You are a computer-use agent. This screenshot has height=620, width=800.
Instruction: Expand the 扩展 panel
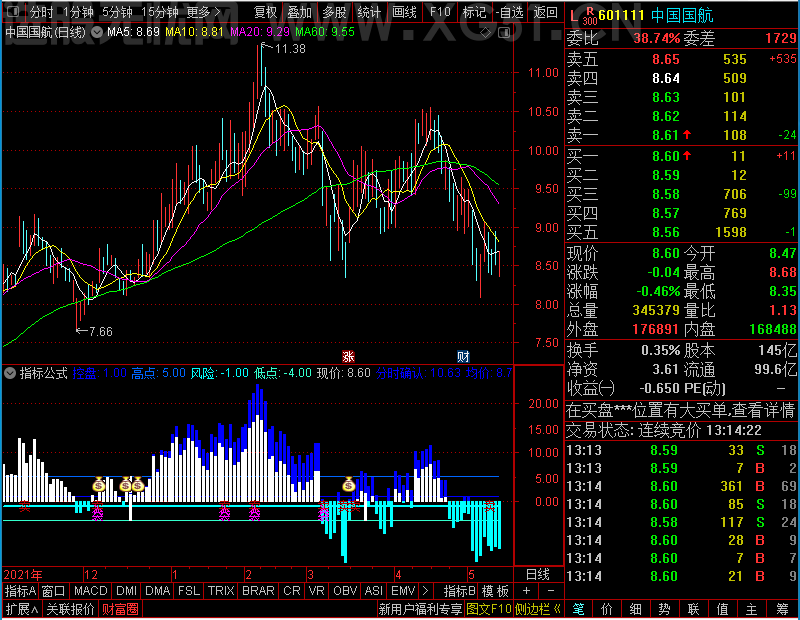click(22, 609)
